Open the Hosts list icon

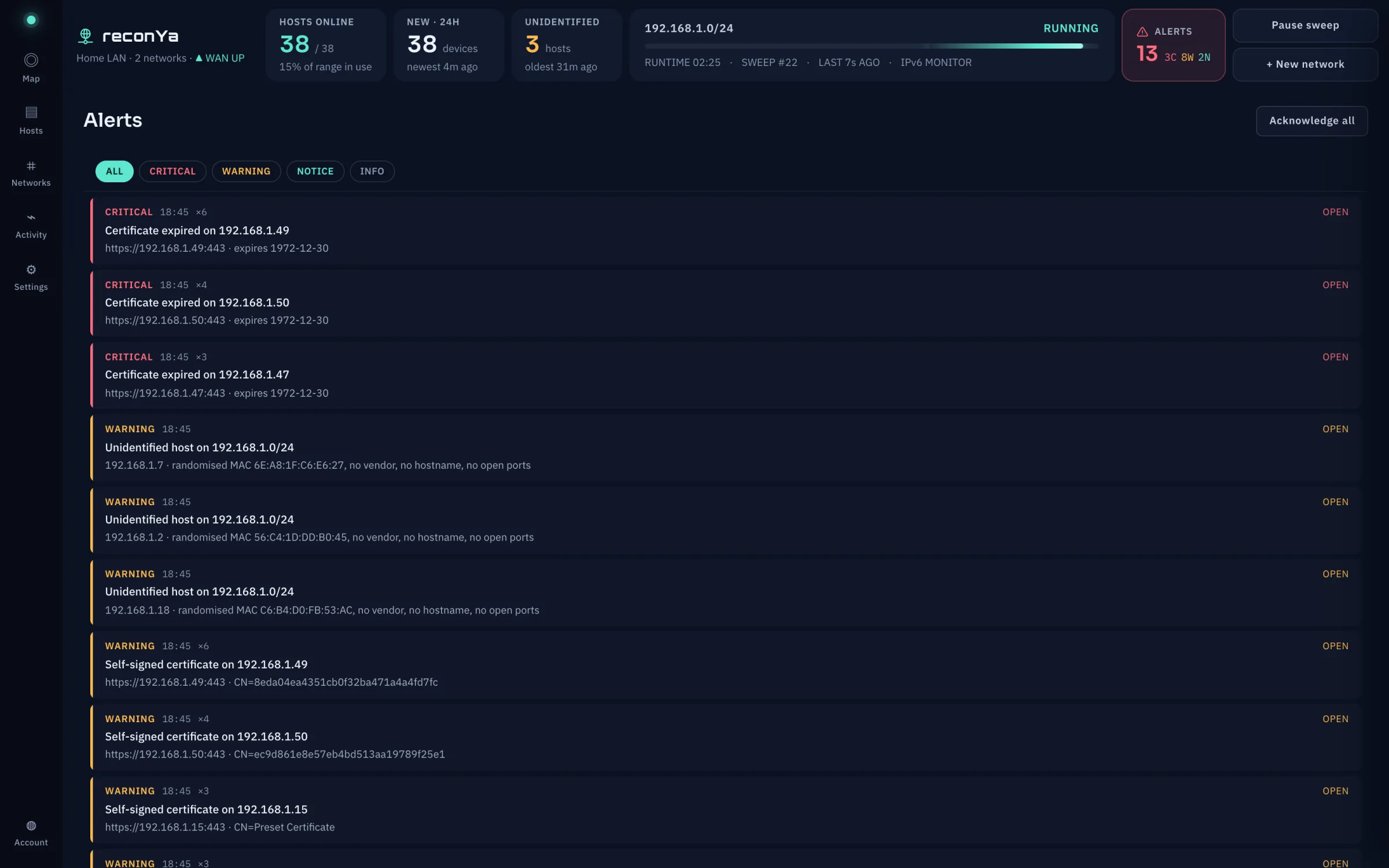pyautogui.click(x=31, y=112)
